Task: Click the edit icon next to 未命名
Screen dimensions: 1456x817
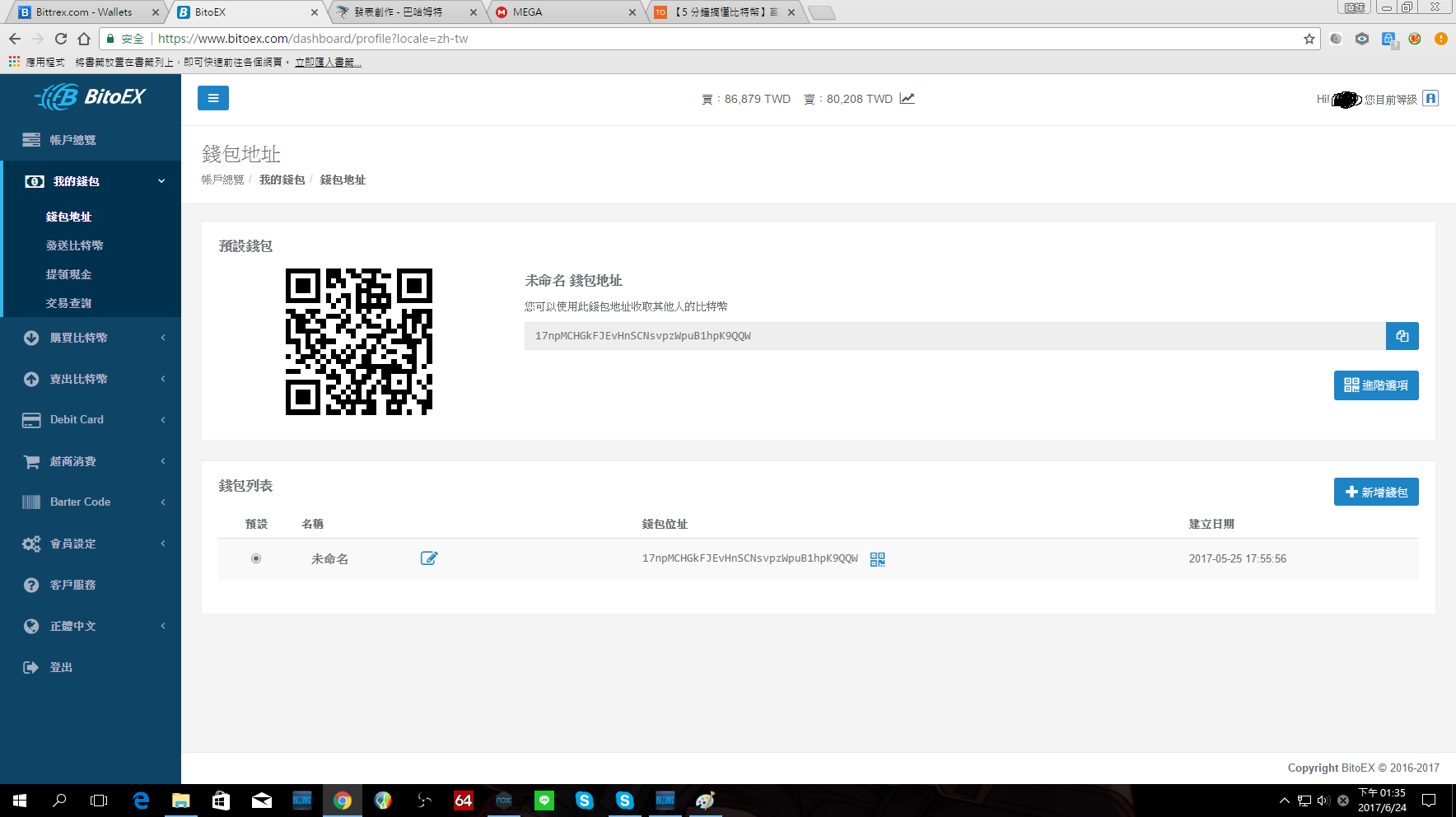Action: [x=429, y=558]
